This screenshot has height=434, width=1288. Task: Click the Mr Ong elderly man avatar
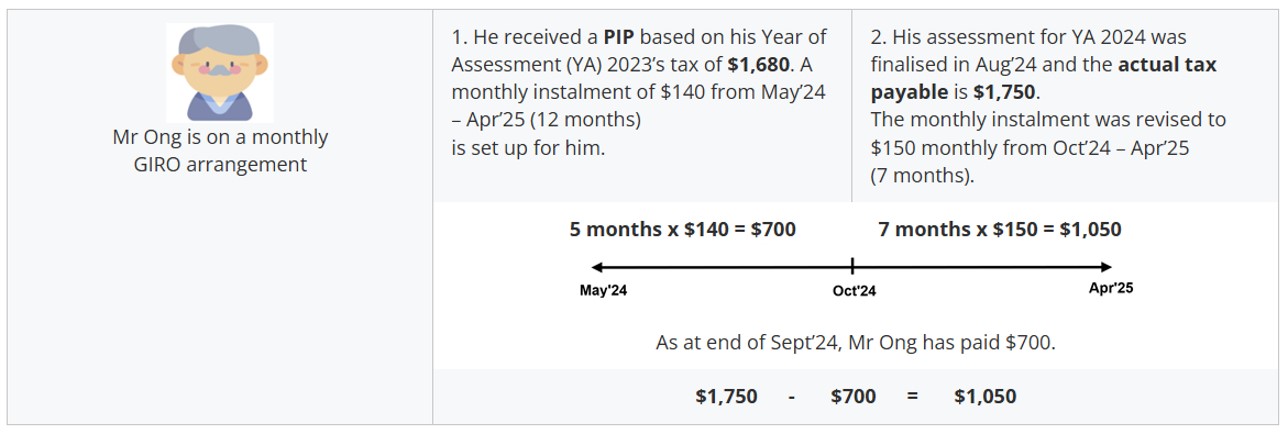[x=220, y=73]
